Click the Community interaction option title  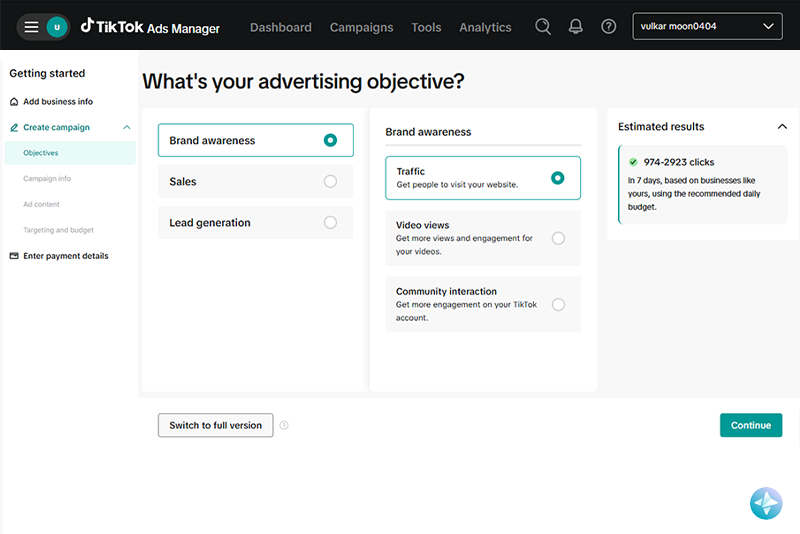(x=446, y=291)
